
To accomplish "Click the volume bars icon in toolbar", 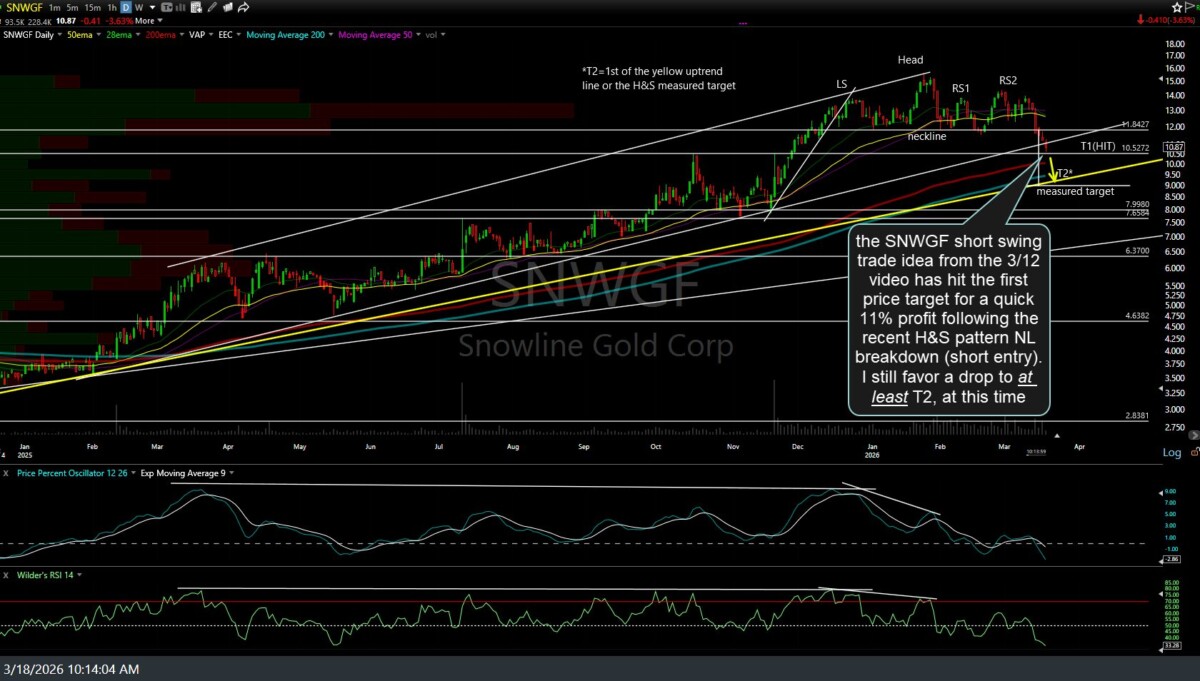I will 180,7.
